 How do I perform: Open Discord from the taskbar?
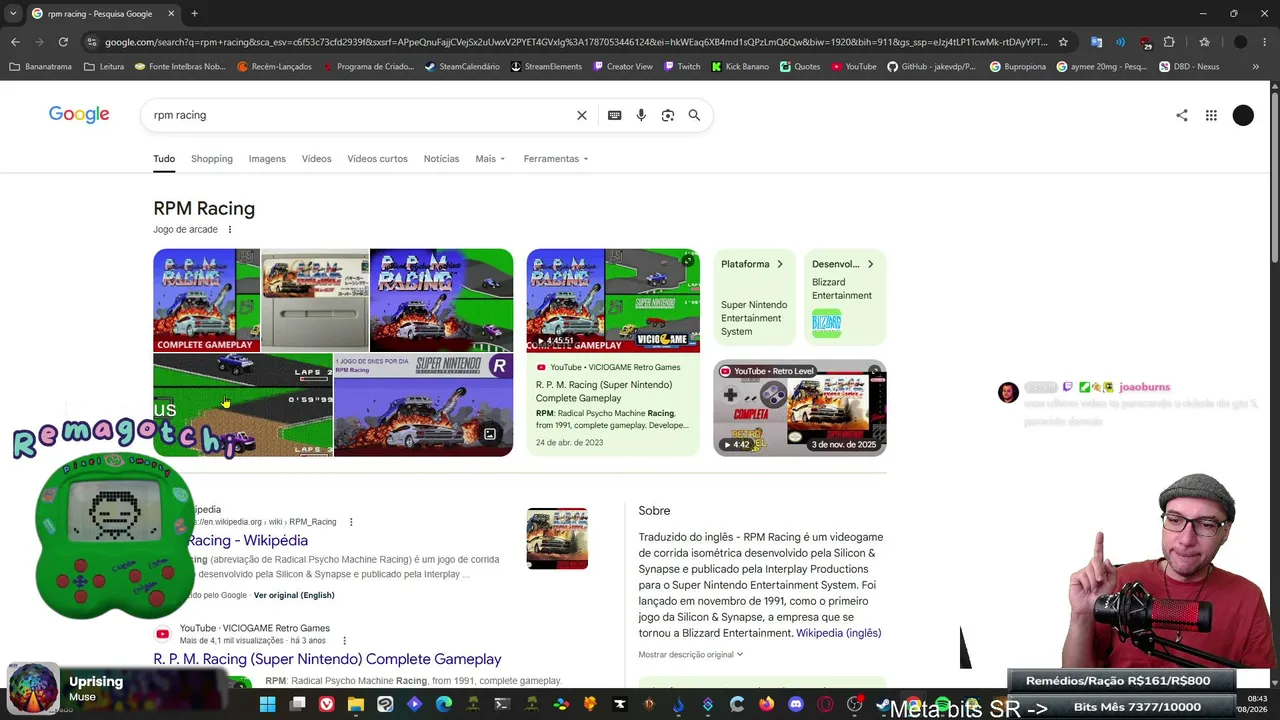[796, 704]
